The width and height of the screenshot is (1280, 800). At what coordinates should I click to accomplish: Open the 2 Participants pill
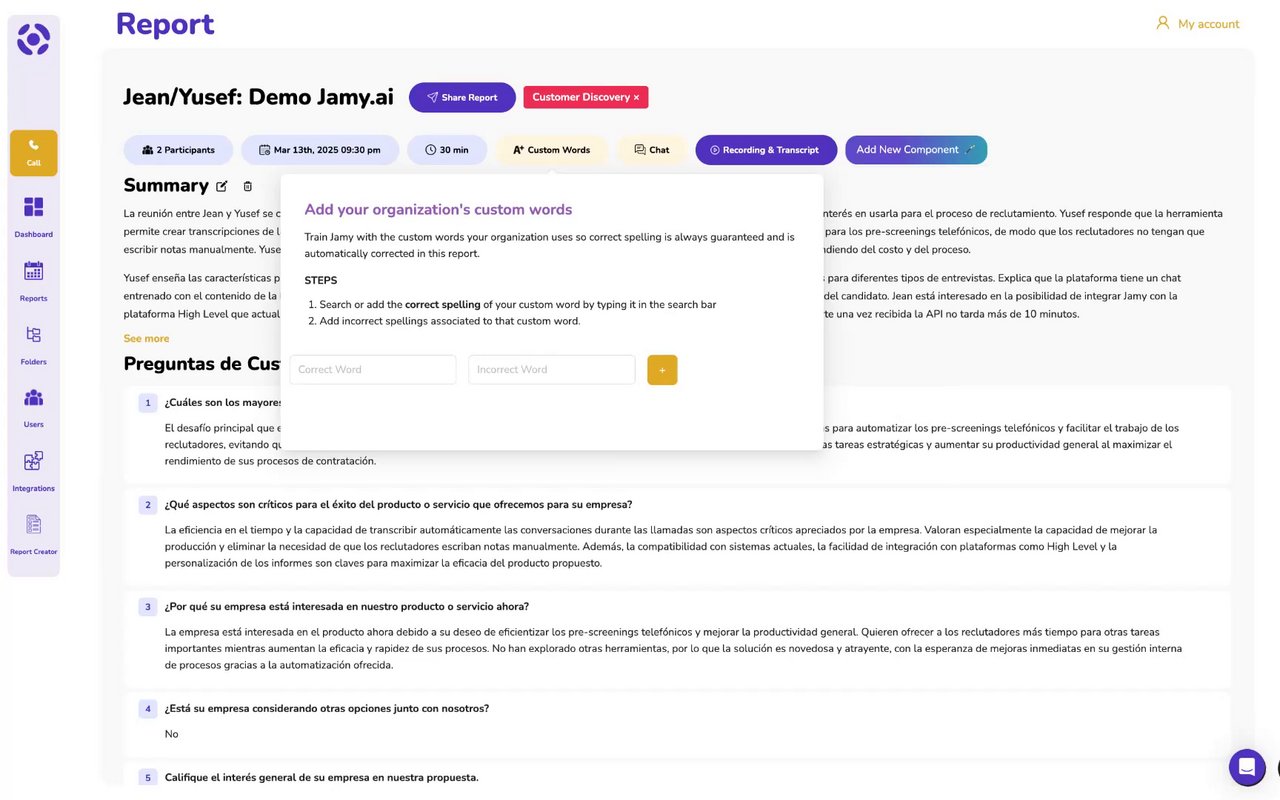tap(178, 150)
